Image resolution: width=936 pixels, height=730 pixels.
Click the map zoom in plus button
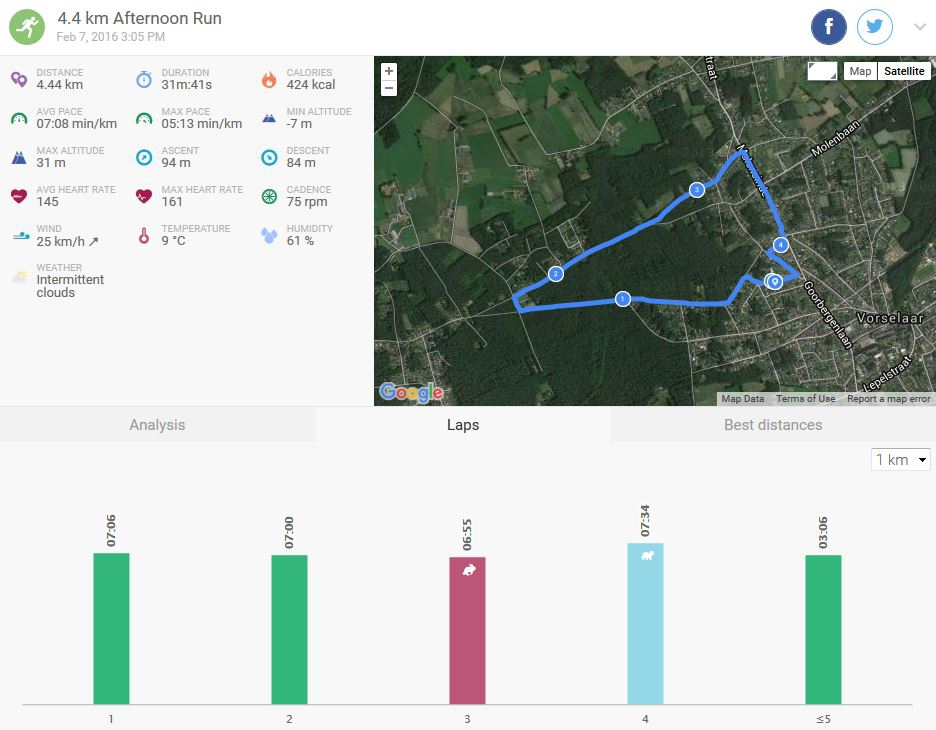389,71
